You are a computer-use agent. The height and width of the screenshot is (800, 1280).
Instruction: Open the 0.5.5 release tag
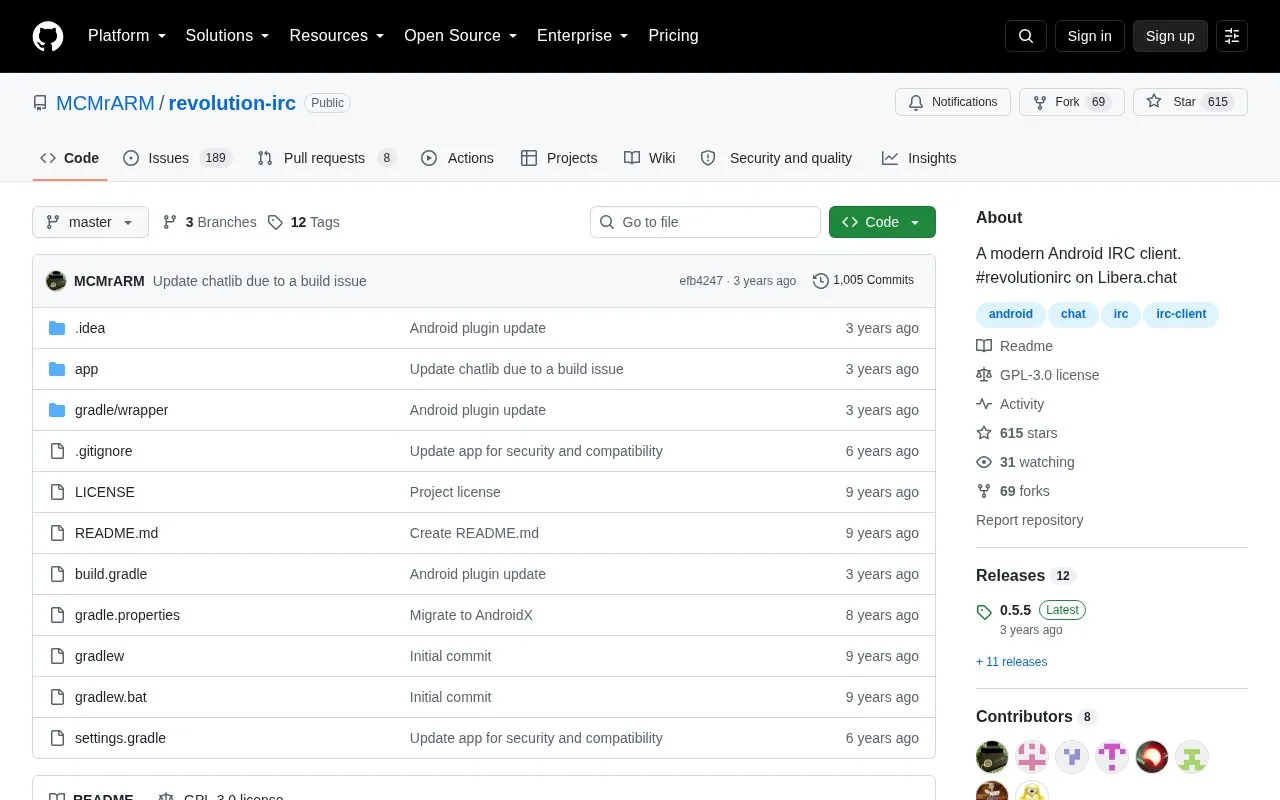click(x=1015, y=610)
